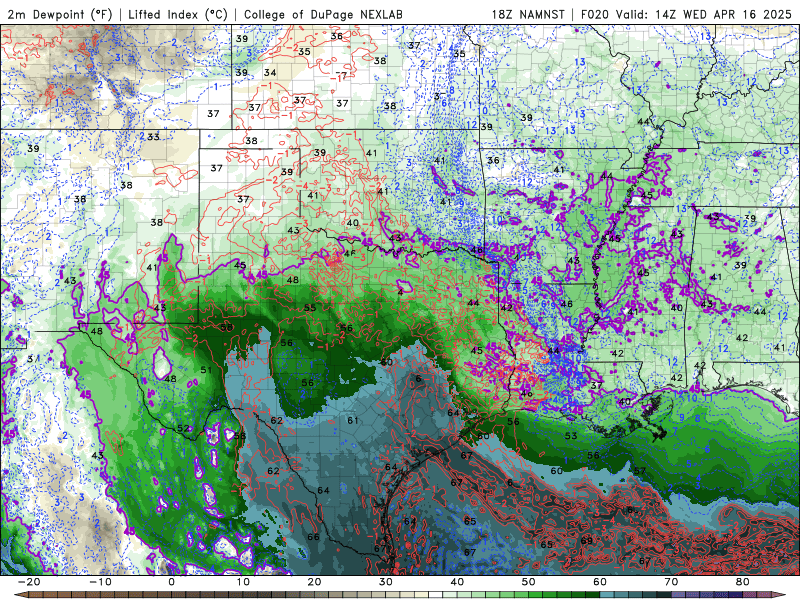Click the dewpoint value "55" on the map
The height and width of the screenshot is (600, 800).
point(310,308)
